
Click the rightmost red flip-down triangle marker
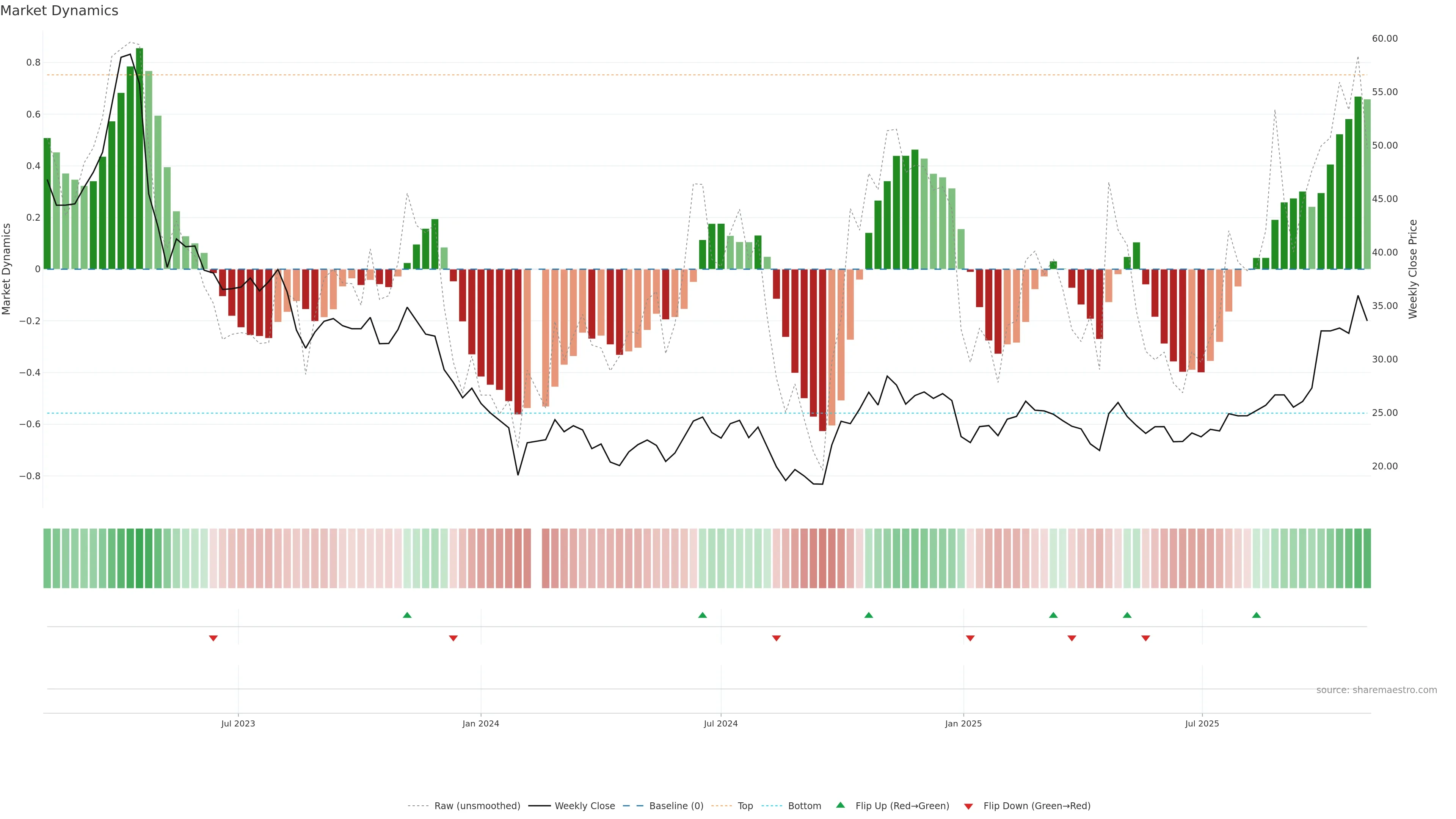1146,638
